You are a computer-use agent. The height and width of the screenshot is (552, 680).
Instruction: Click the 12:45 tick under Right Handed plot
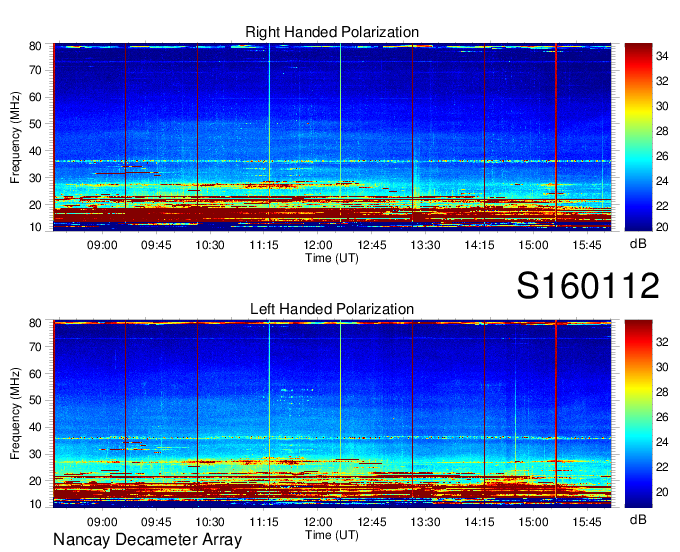(372, 245)
